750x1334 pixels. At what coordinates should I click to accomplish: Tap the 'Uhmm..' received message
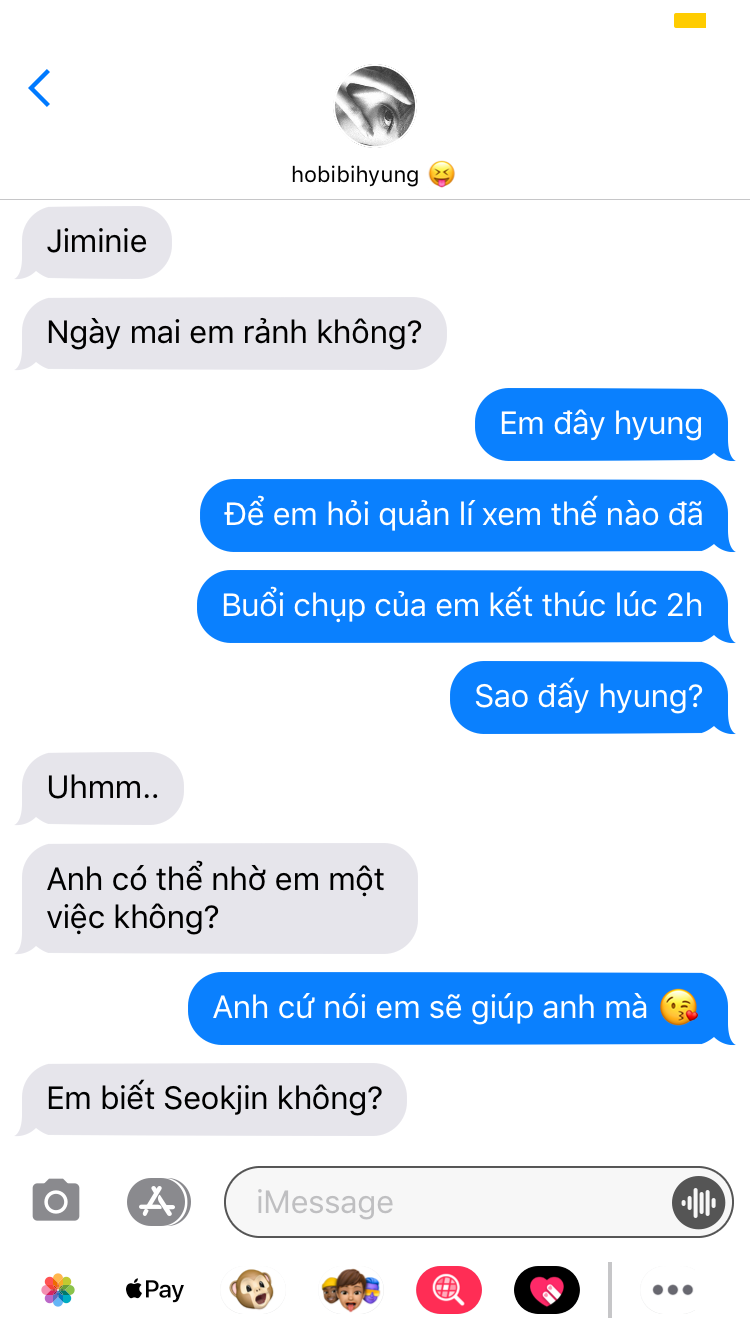101,788
